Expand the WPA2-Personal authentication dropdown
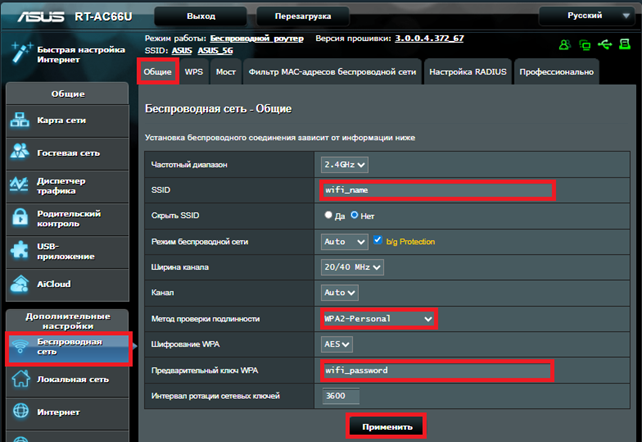 tap(378, 319)
